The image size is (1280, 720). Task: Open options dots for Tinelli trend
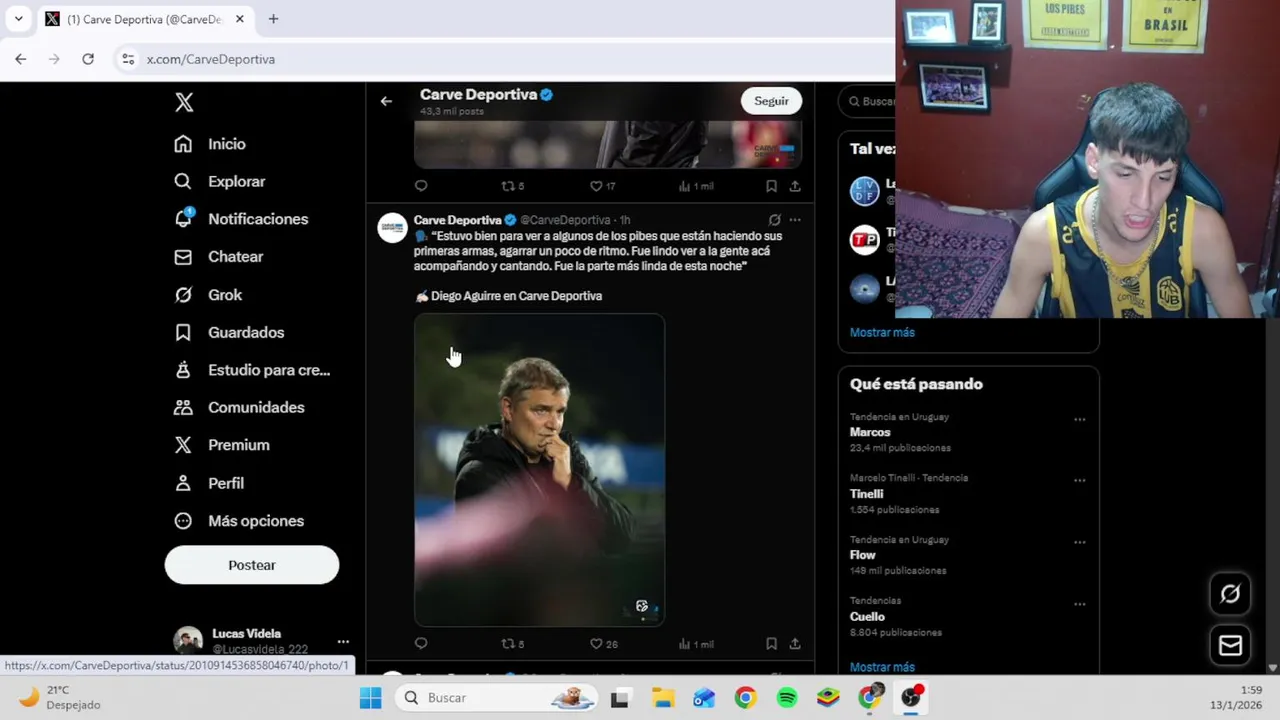click(x=1080, y=481)
